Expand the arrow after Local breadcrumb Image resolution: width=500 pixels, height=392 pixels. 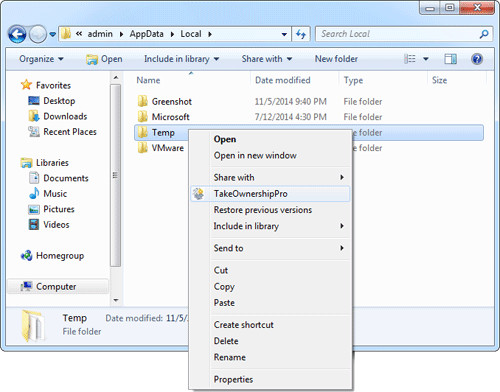(210, 34)
